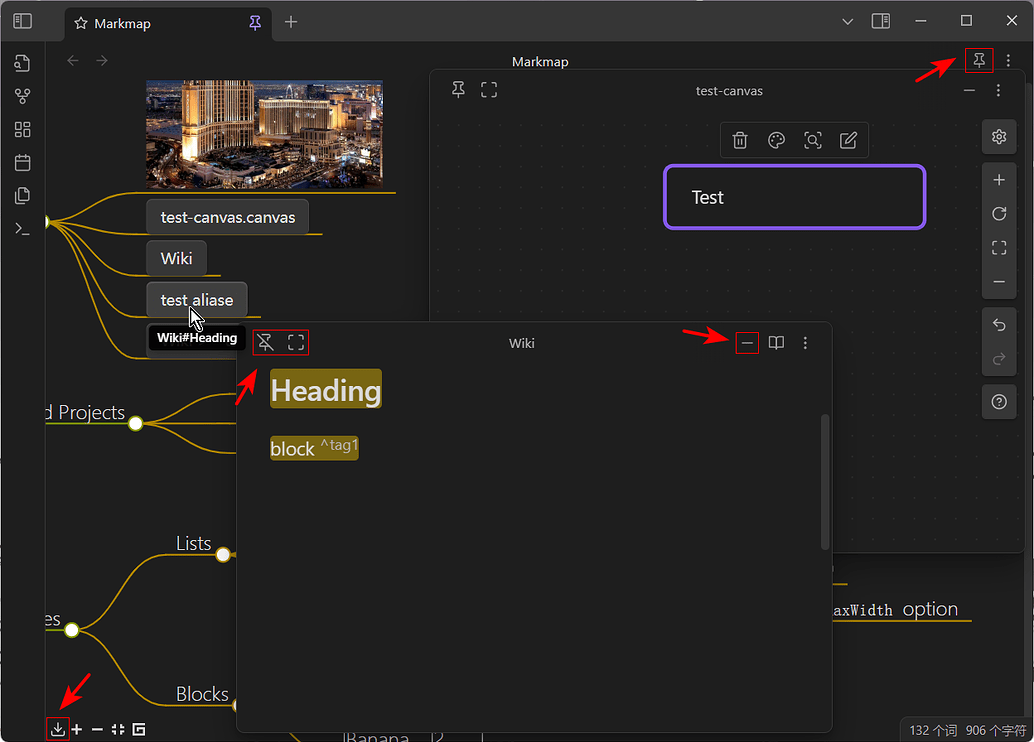This screenshot has width=1034, height=742.
Task: Fit the markmap to the window
Action: click(117, 729)
